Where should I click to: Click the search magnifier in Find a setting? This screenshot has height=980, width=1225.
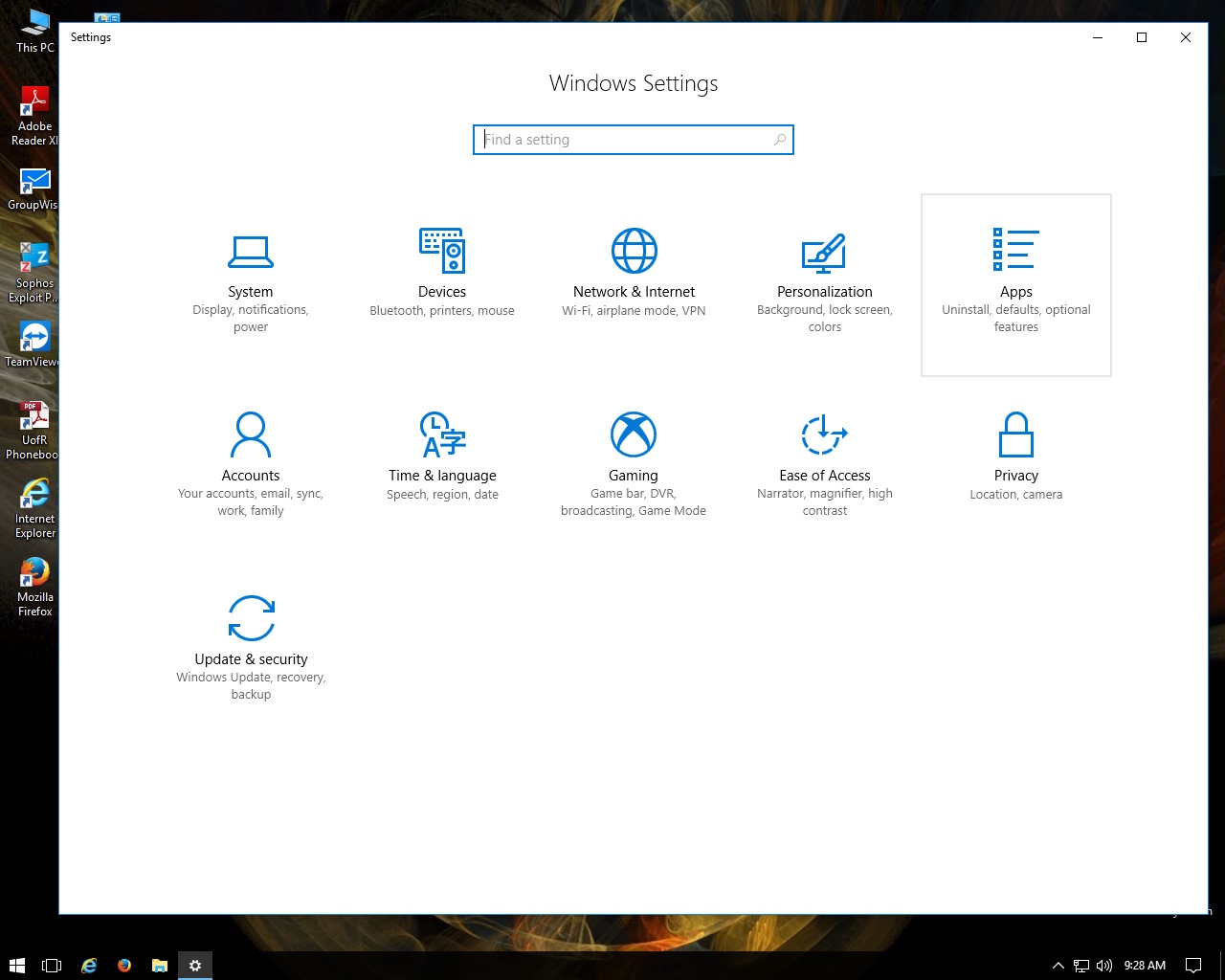tap(780, 140)
